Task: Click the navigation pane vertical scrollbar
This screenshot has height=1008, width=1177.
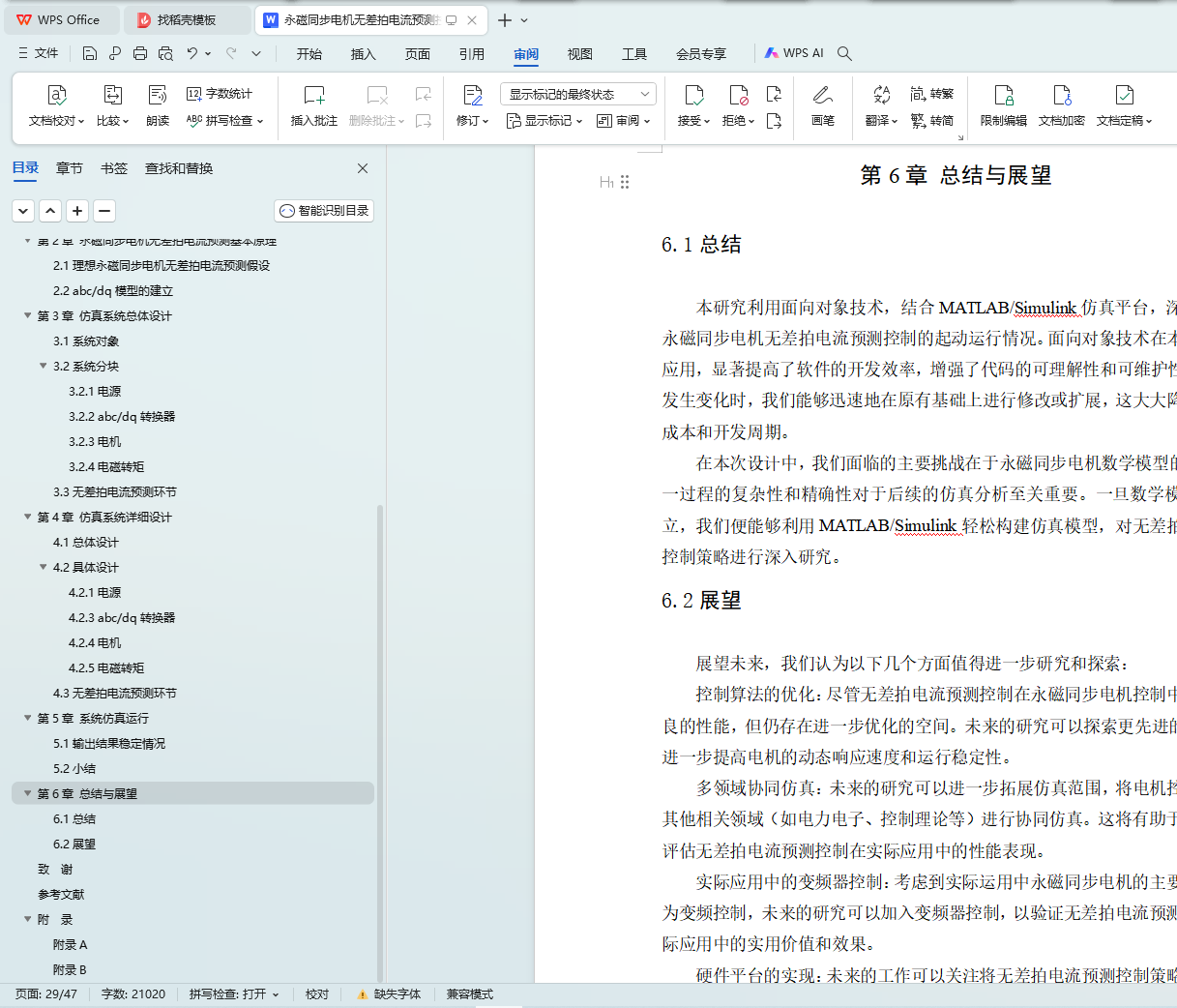Action: (x=380, y=742)
